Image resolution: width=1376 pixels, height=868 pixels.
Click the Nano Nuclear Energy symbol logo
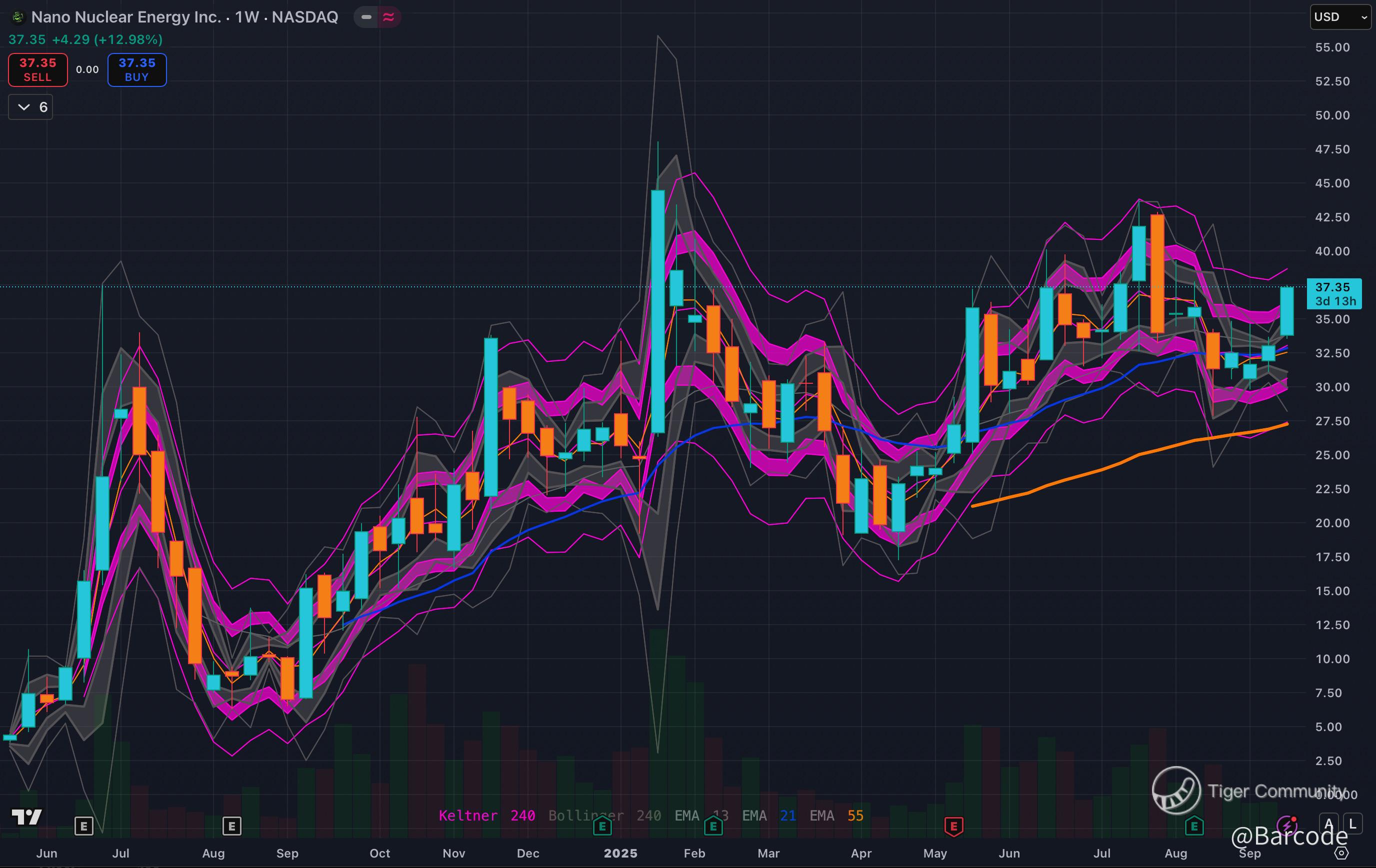pyautogui.click(x=17, y=17)
